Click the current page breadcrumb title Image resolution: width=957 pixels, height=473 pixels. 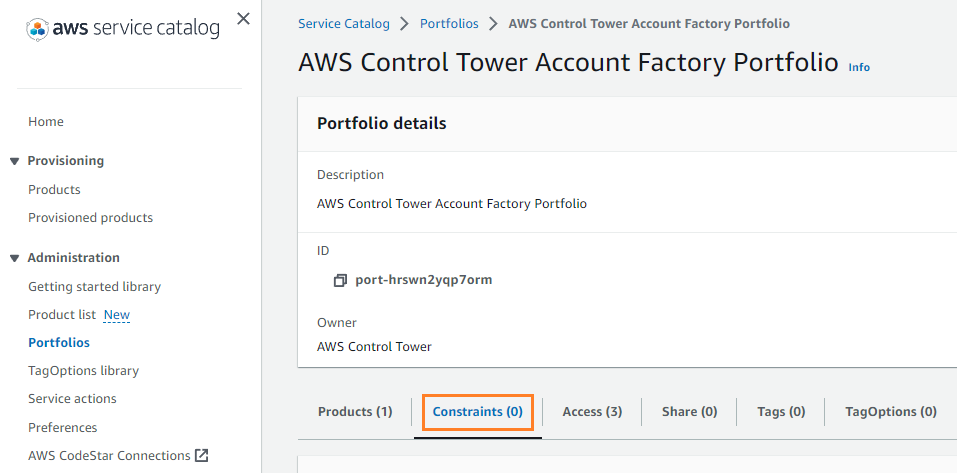[649, 24]
